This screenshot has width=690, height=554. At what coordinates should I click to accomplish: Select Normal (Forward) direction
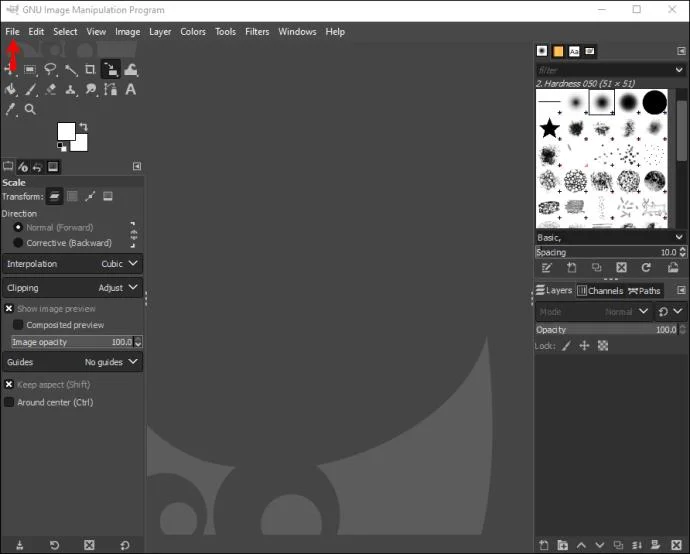click(x=18, y=227)
